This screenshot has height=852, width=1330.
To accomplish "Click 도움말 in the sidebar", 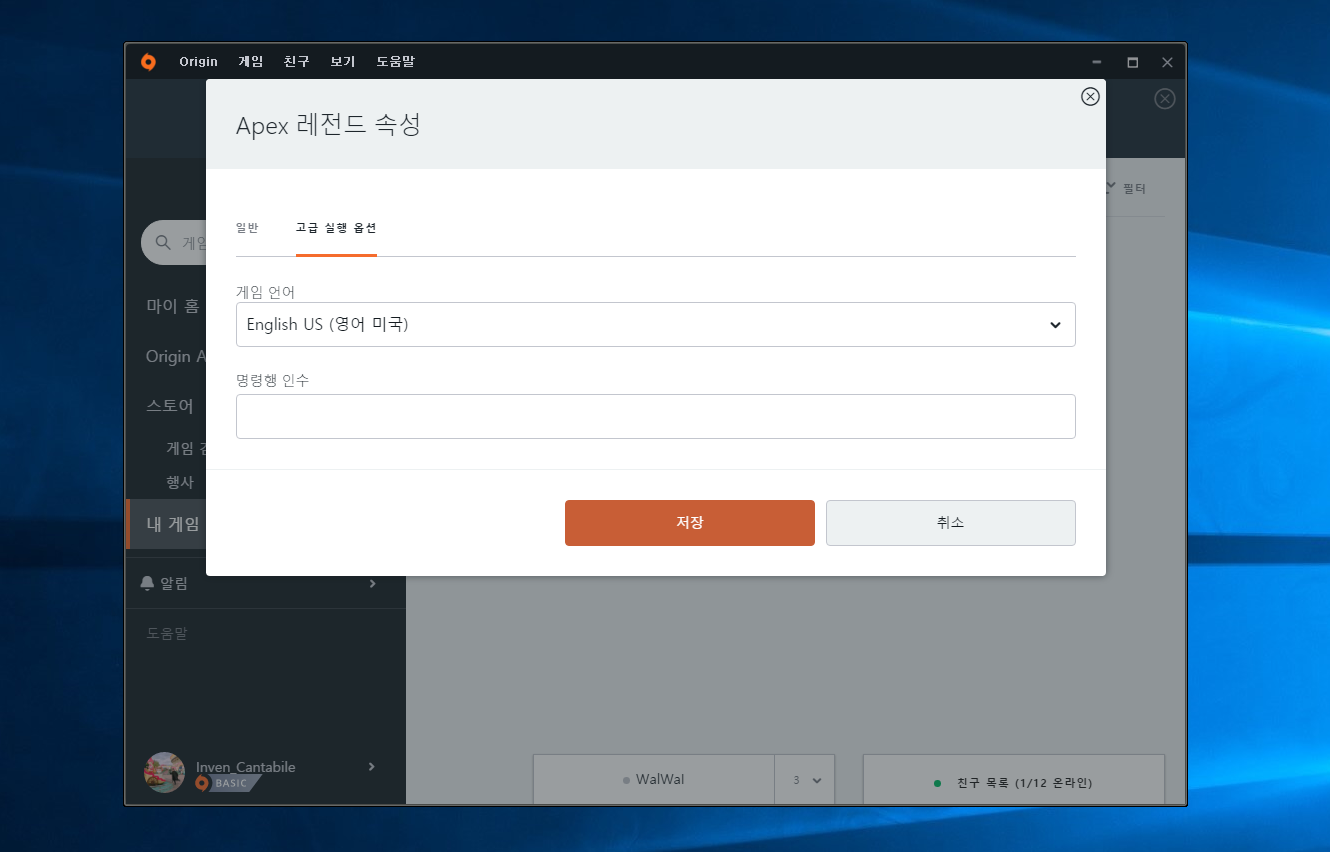I will (x=167, y=633).
